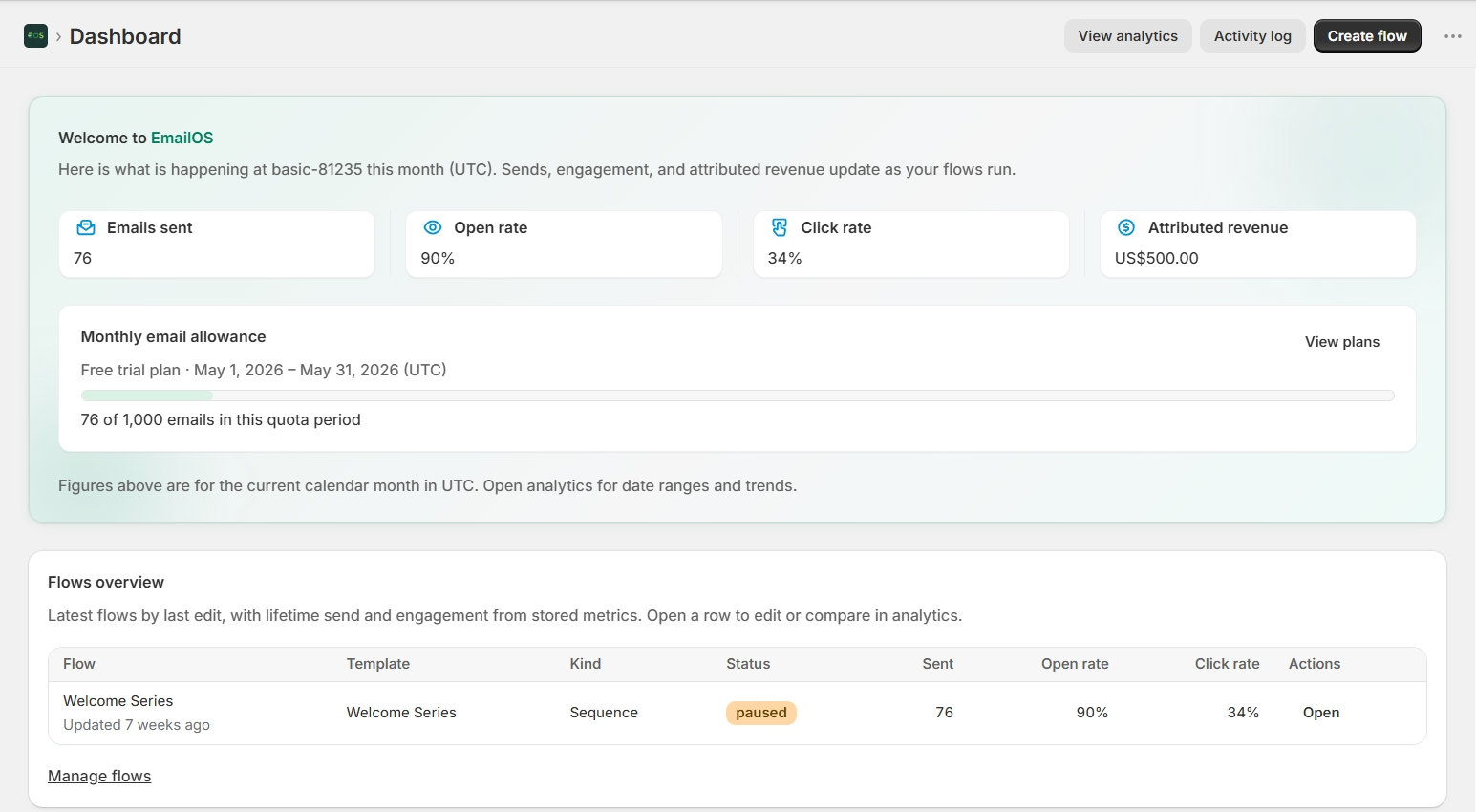Click the View plans button
Screen dimensions: 1476x812
coord(1342,342)
